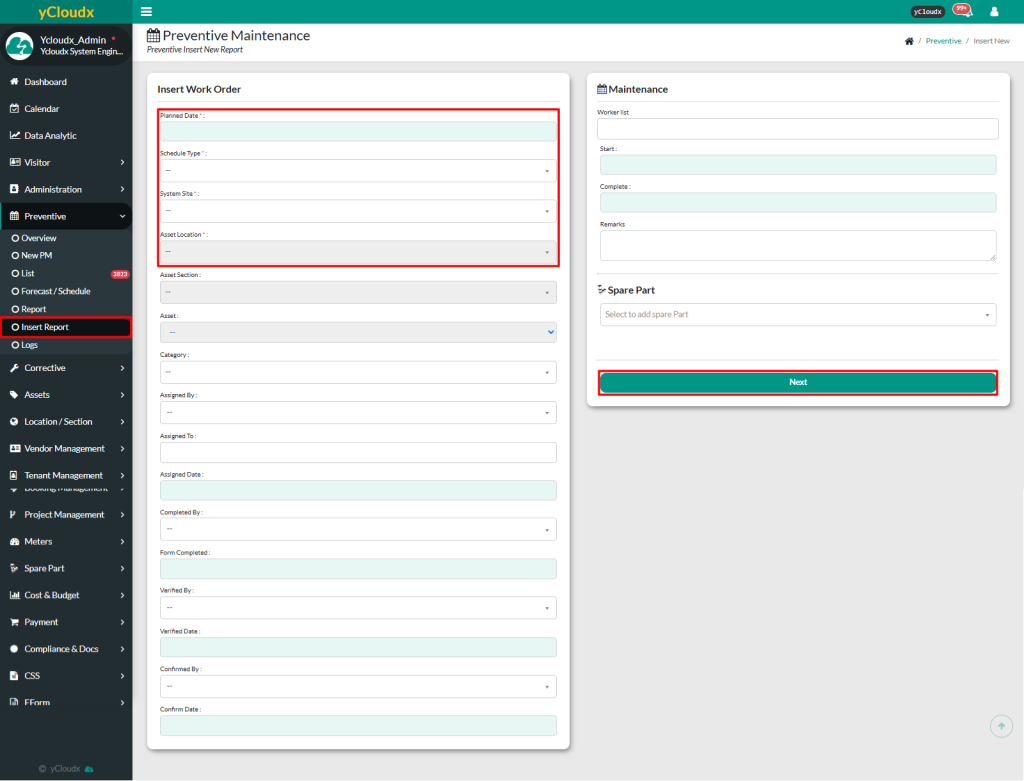Image resolution: width=1024 pixels, height=781 pixels.
Task: Select the Overview radio item under Preventive
Action: click(38, 238)
